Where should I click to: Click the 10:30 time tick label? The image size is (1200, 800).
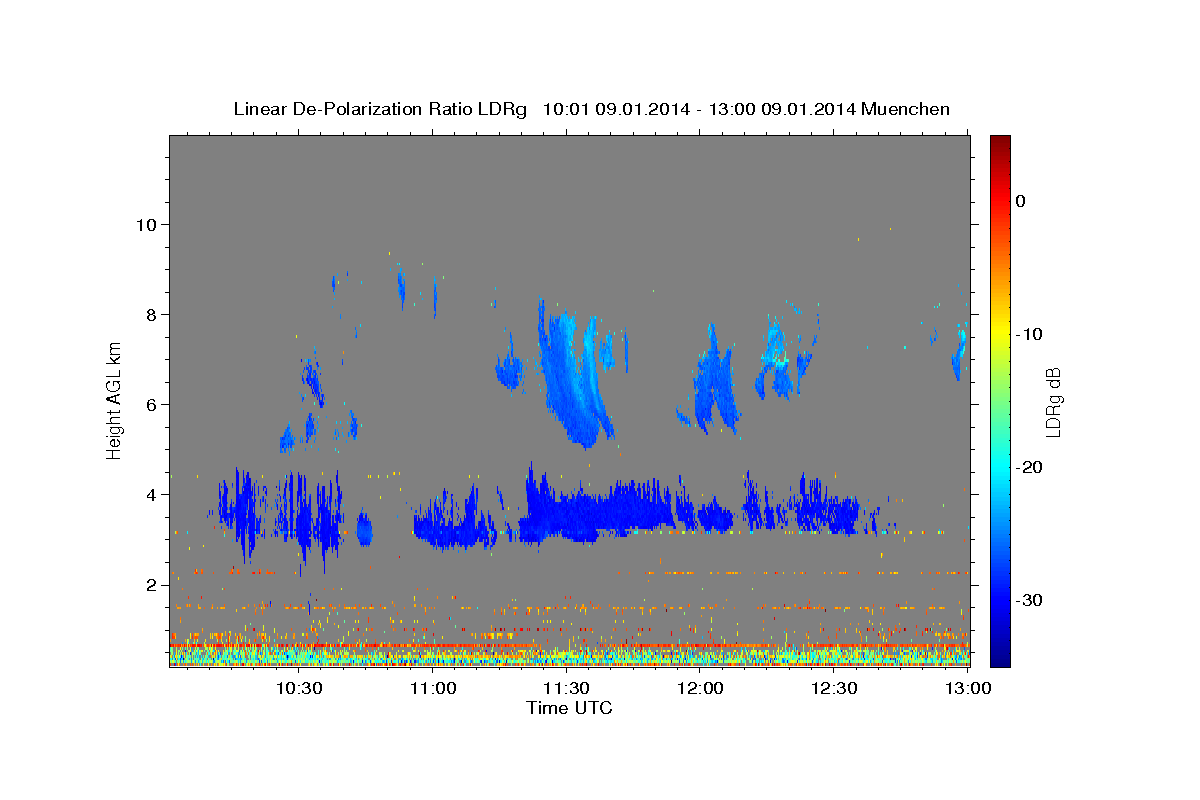298,688
